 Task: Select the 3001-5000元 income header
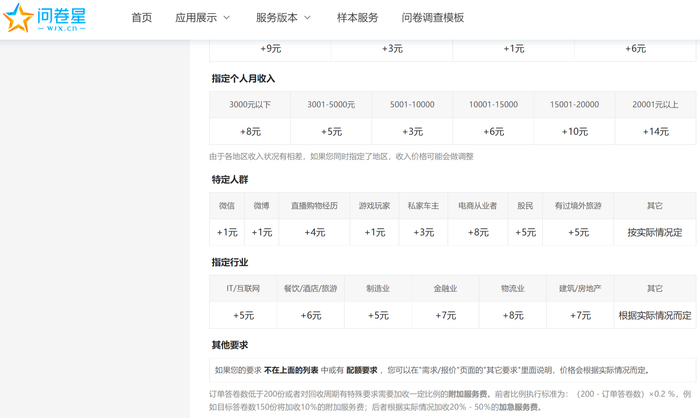point(331,104)
